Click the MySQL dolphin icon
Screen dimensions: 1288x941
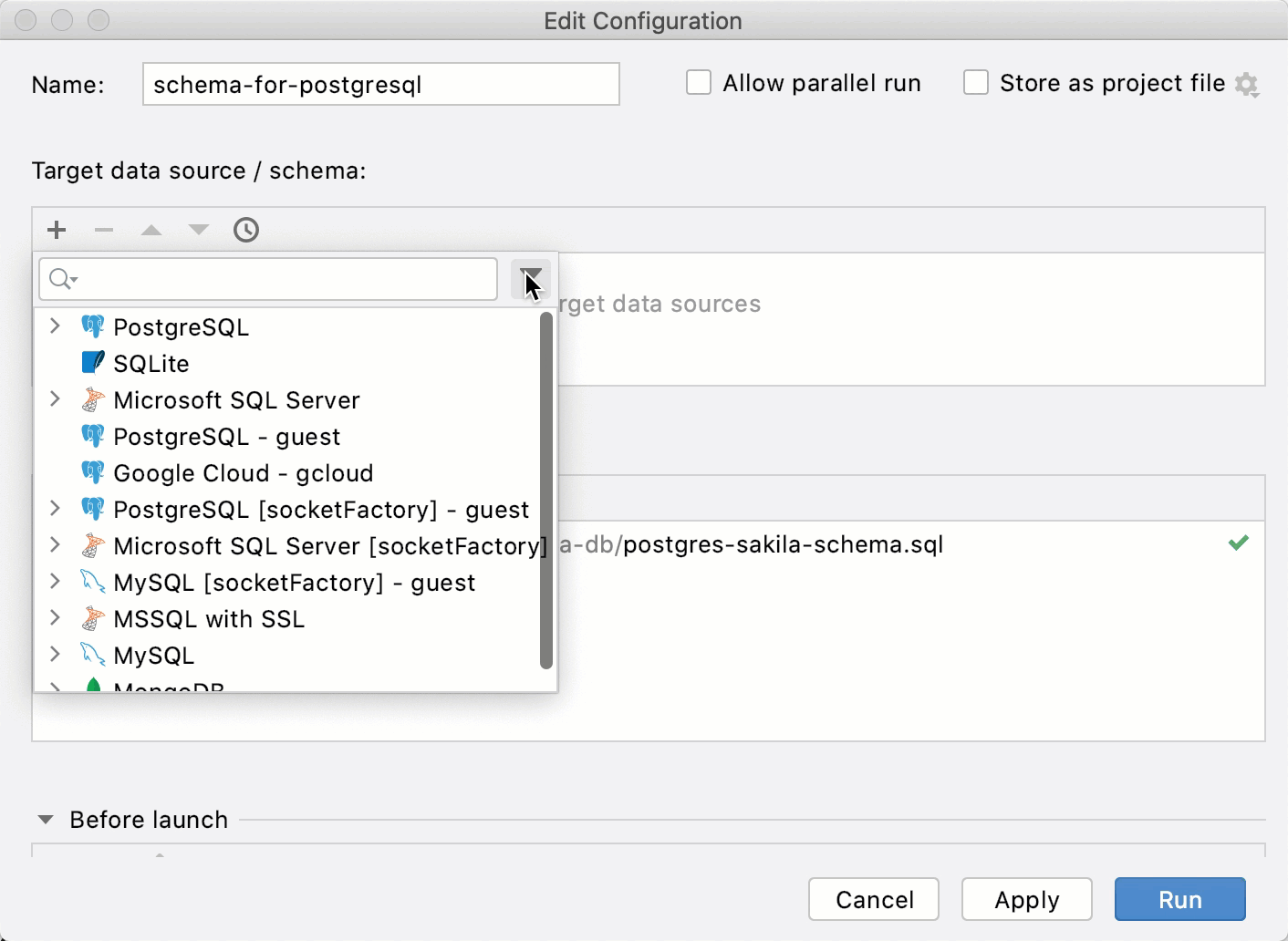(x=92, y=655)
